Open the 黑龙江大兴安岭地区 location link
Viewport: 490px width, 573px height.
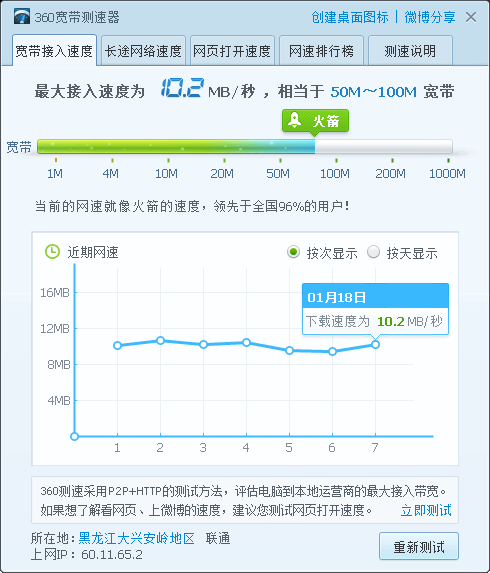136,538
